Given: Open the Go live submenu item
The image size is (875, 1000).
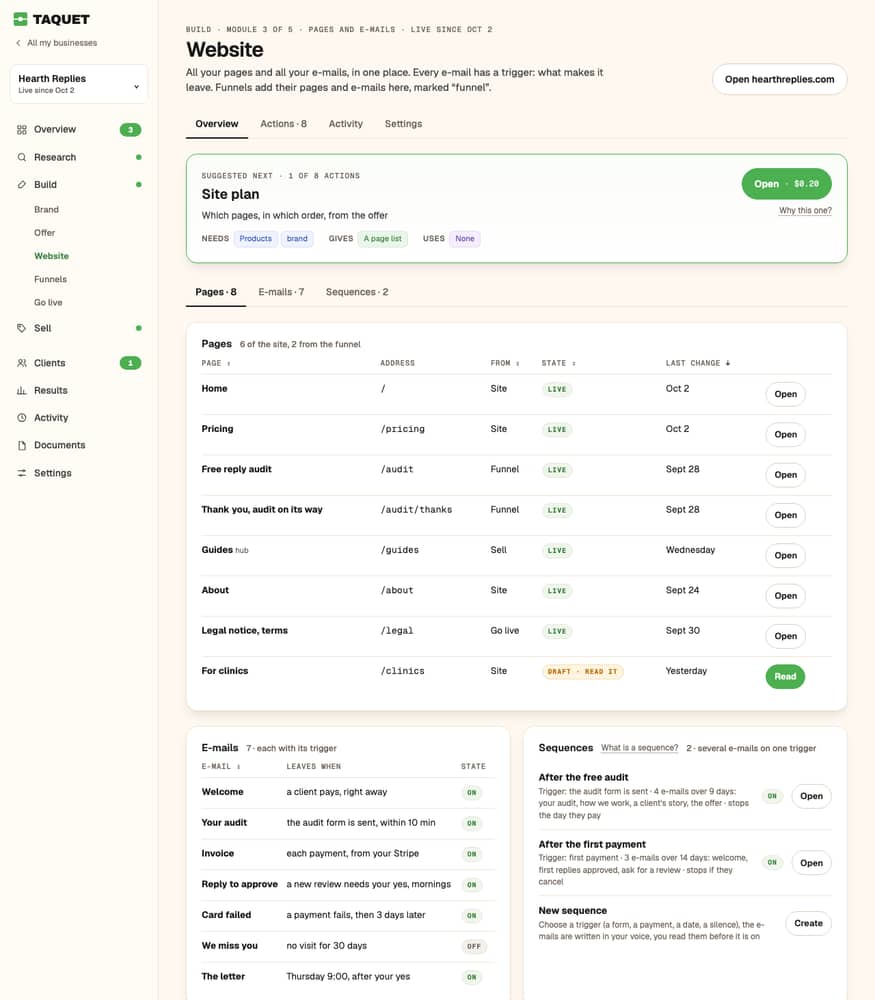Looking at the screenshot, I should tap(48, 302).
